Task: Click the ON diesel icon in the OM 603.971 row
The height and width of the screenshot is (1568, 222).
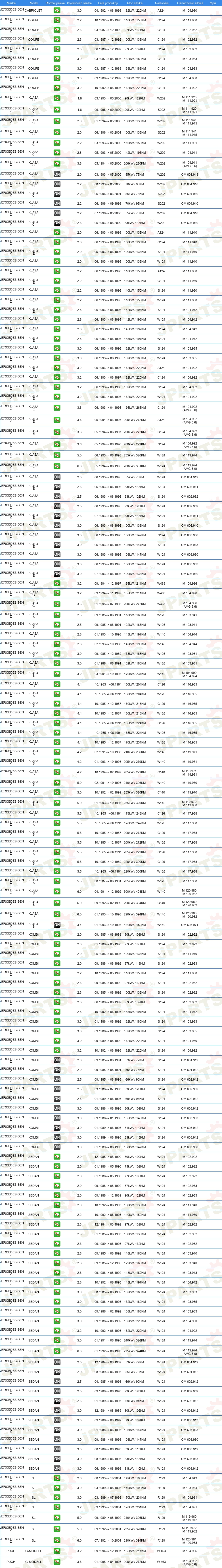Action: point(56,925)
